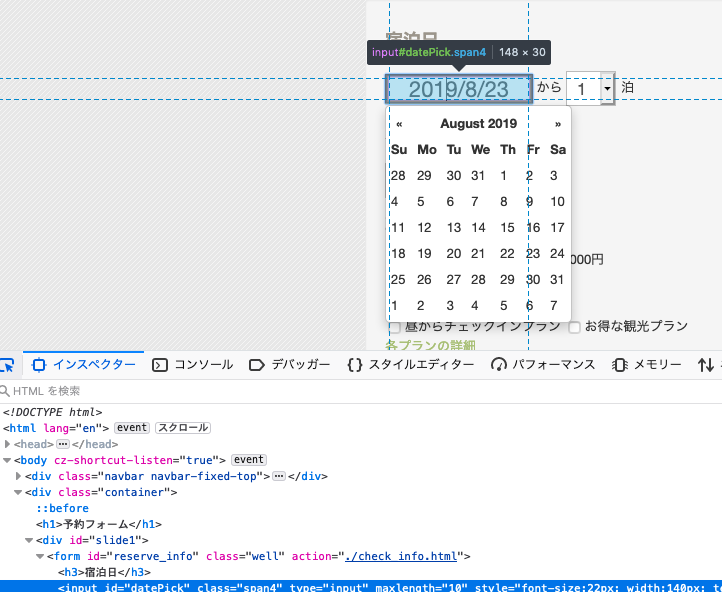
Task: Go to next month with » arrow
Action: tap(558, 124)
